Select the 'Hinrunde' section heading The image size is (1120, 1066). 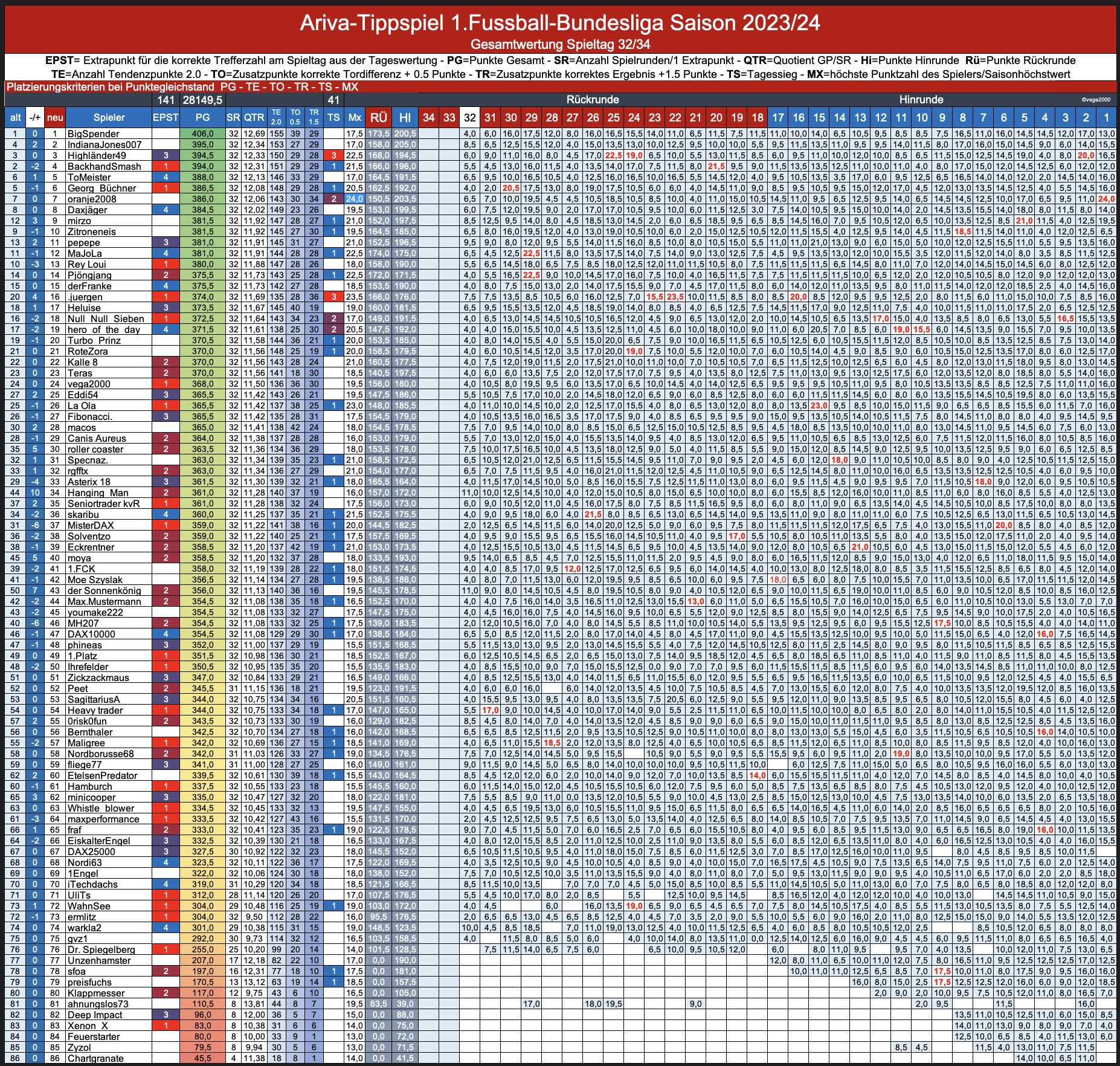[x=921, y=100]
